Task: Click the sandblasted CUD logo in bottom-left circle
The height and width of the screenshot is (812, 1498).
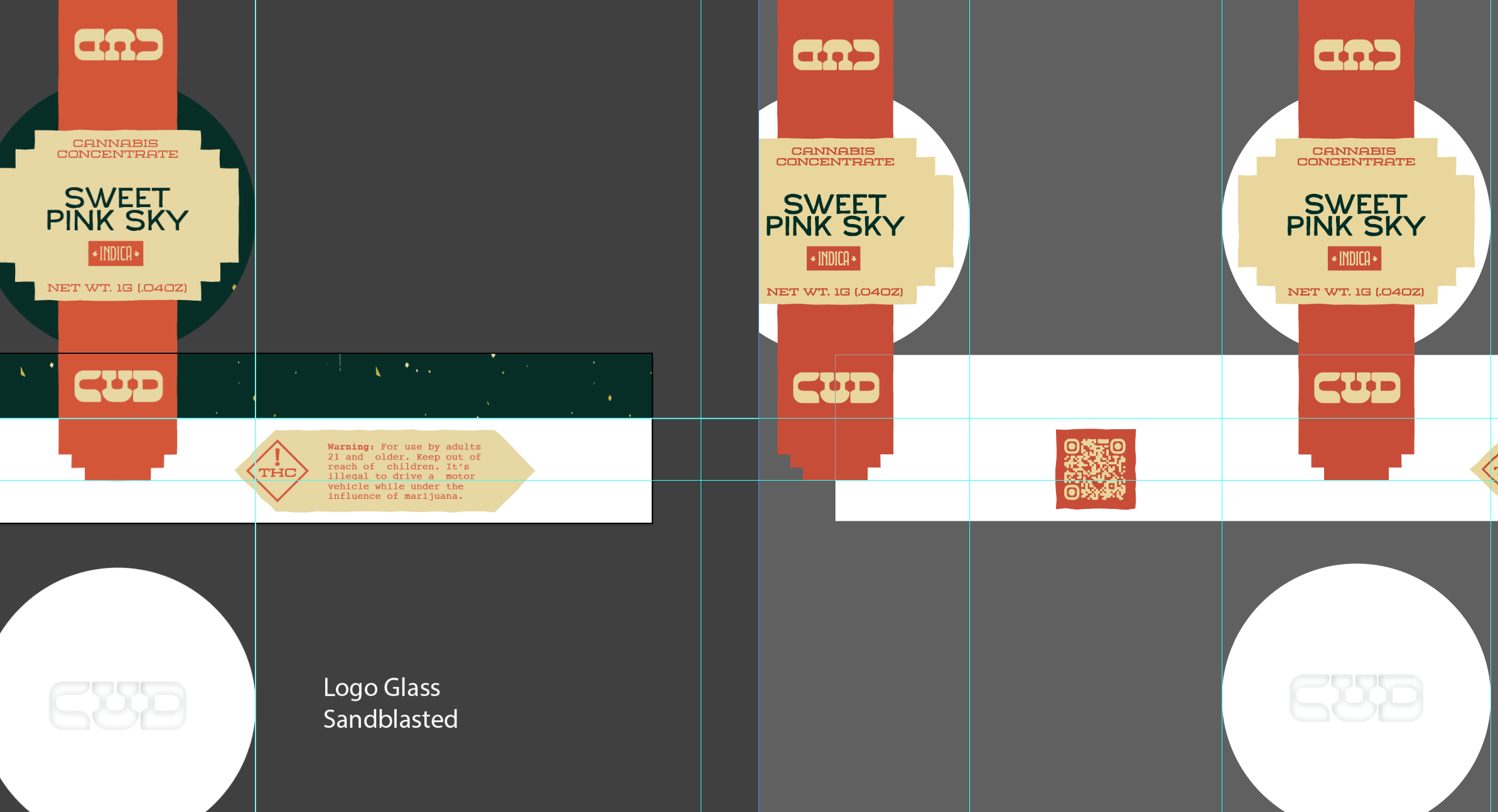Action: tap(117, 705)
